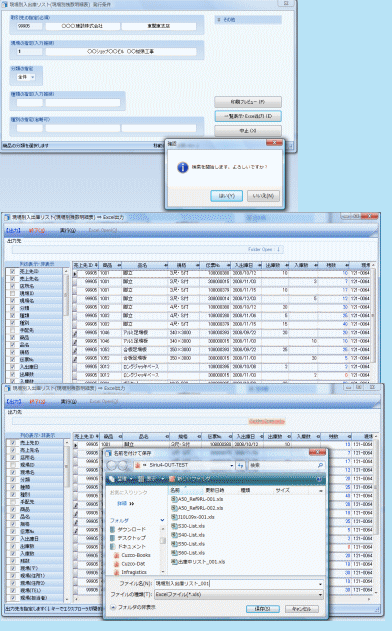Click the S30-List.xls file icon
Image resolution: width=392 pixels, height=631 pixels.
pyautogui.click(x=174, y=526)
